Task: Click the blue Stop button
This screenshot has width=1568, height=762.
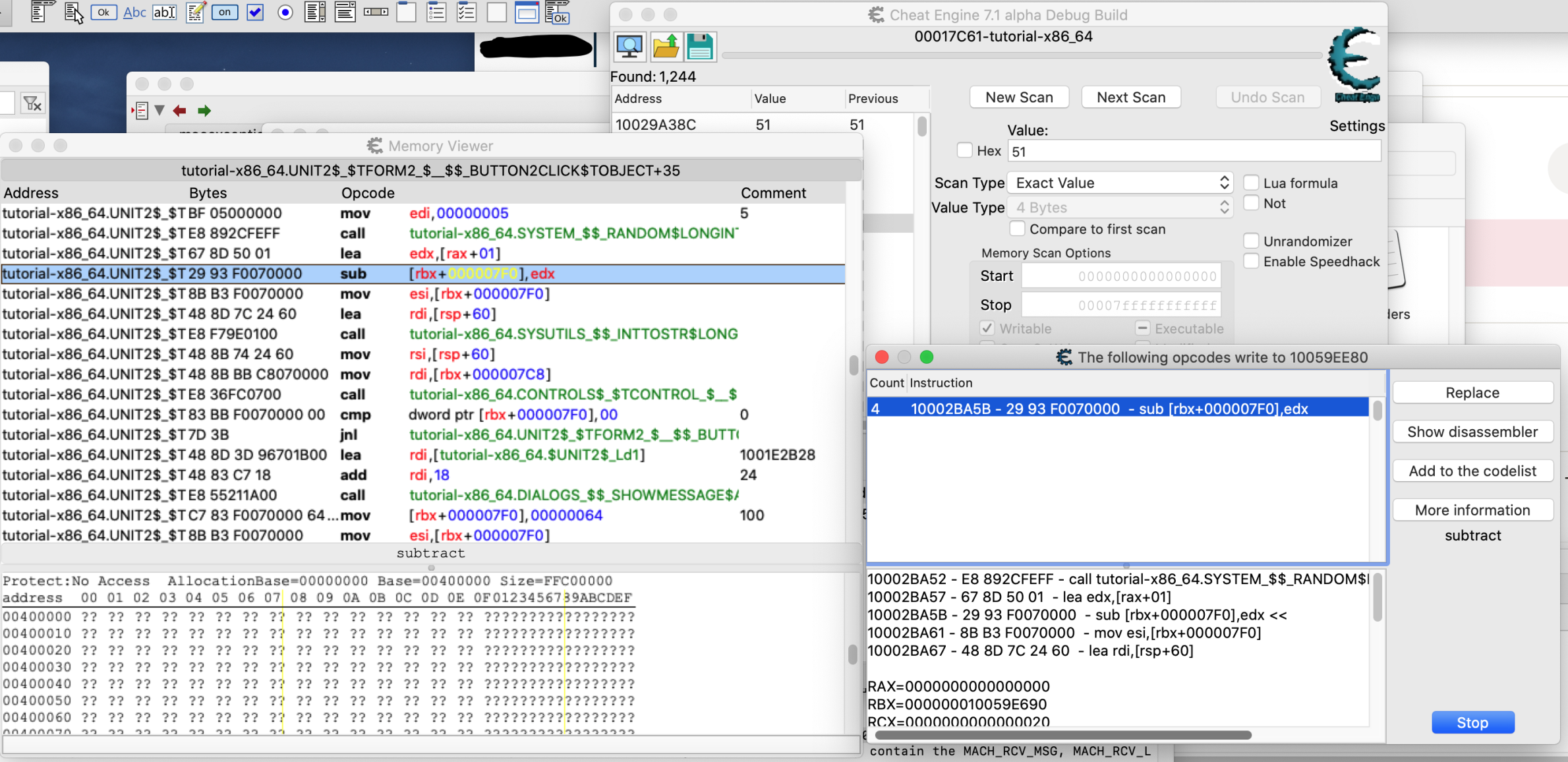Action: pos(1472,722)
